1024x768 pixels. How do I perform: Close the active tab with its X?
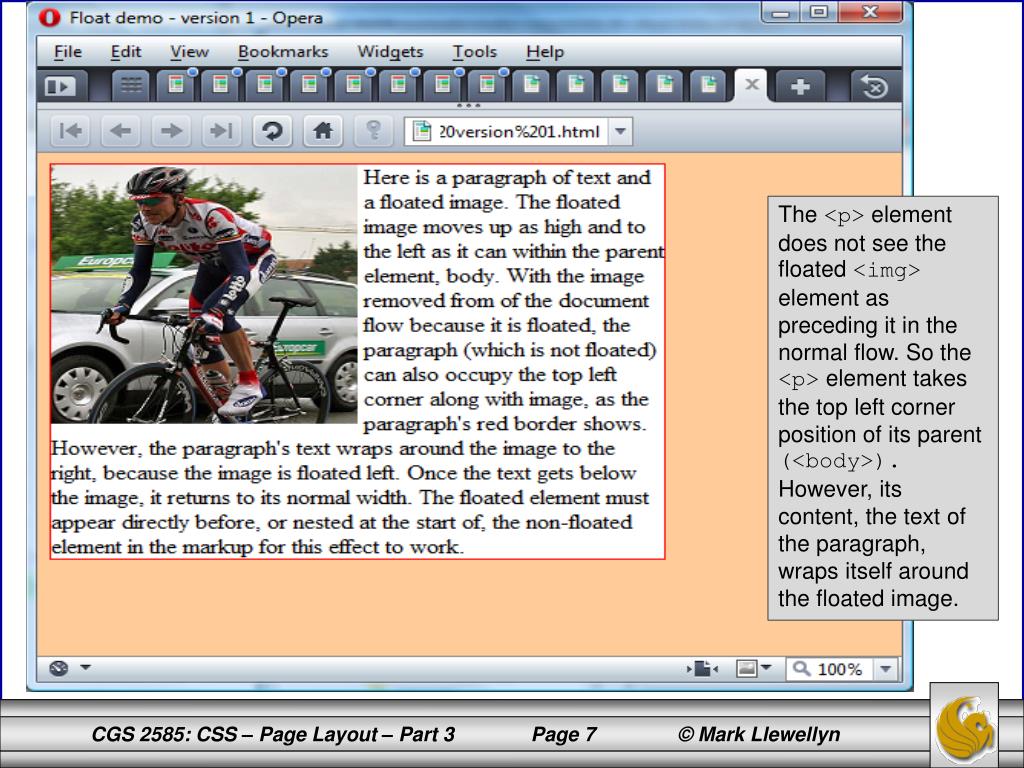tap(752, 84)
